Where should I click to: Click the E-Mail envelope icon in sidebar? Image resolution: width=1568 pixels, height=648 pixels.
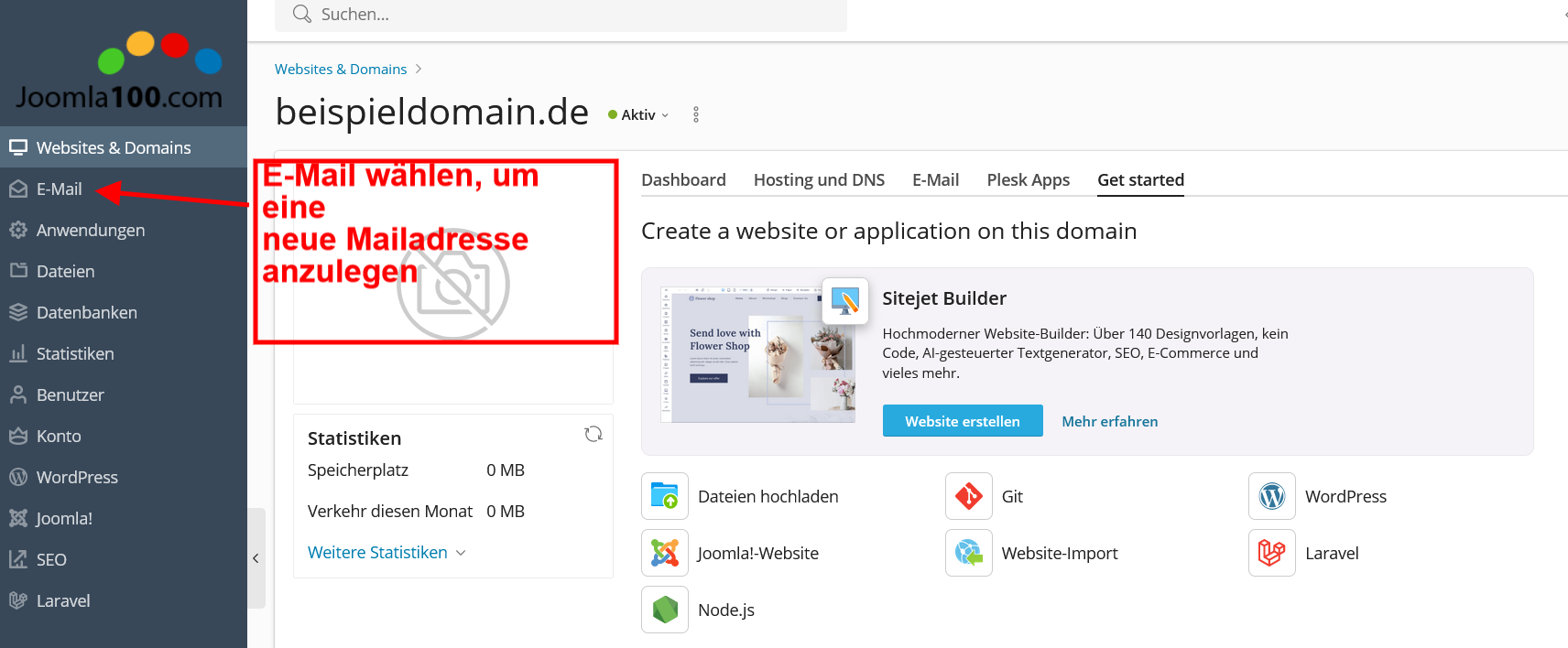18,189
